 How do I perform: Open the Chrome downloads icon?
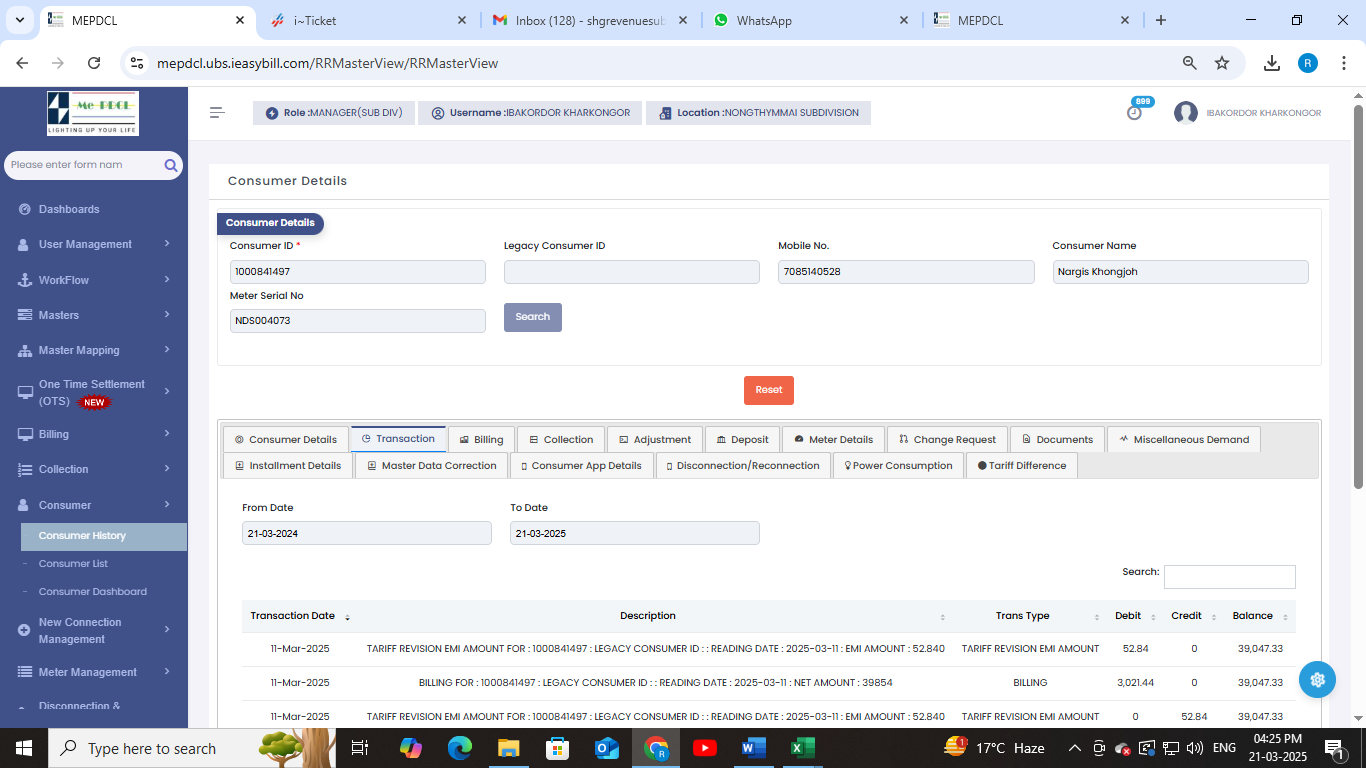[x=1272, y=63]
